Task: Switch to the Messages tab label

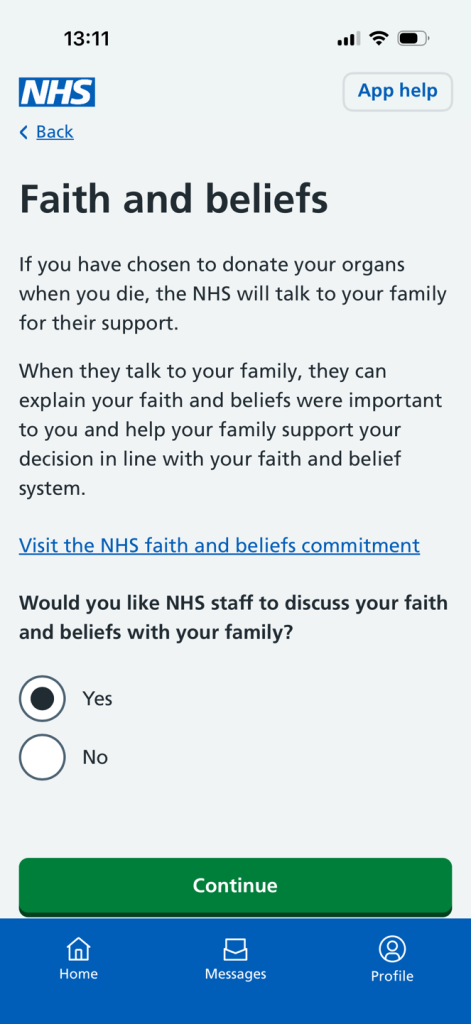Action: tap(235, 974)
